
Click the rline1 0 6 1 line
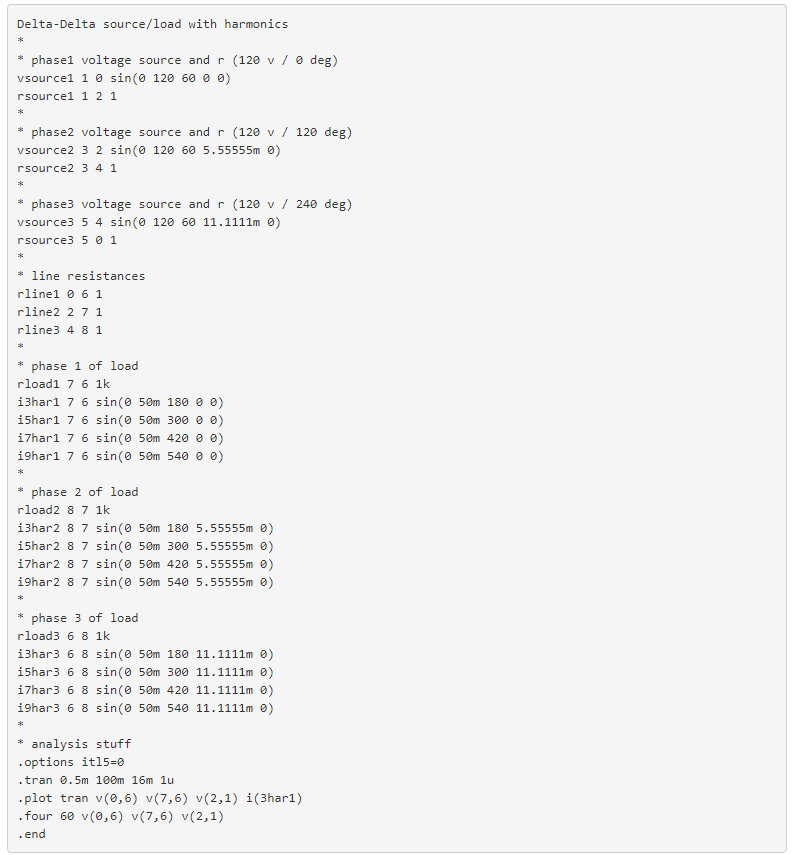[60, 294]
